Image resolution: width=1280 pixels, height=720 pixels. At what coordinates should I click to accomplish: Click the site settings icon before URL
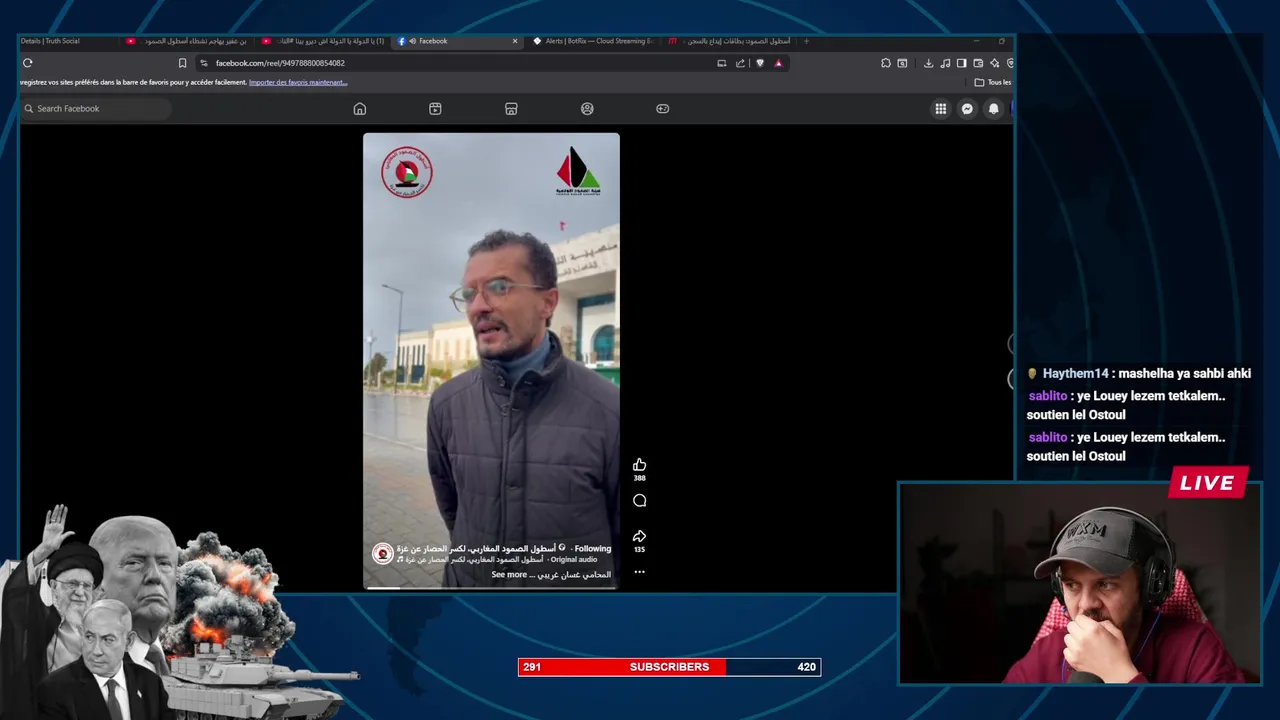click(x=204, y=63)
